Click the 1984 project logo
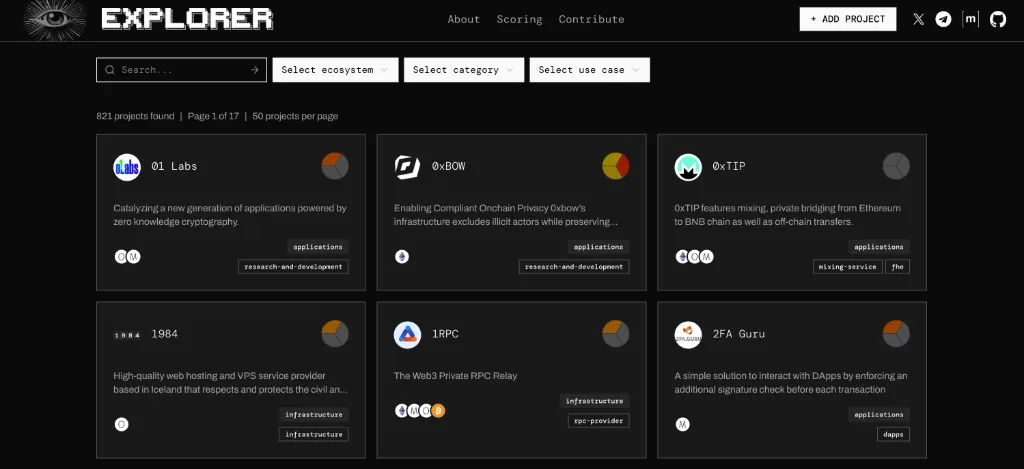 [127, 335]
